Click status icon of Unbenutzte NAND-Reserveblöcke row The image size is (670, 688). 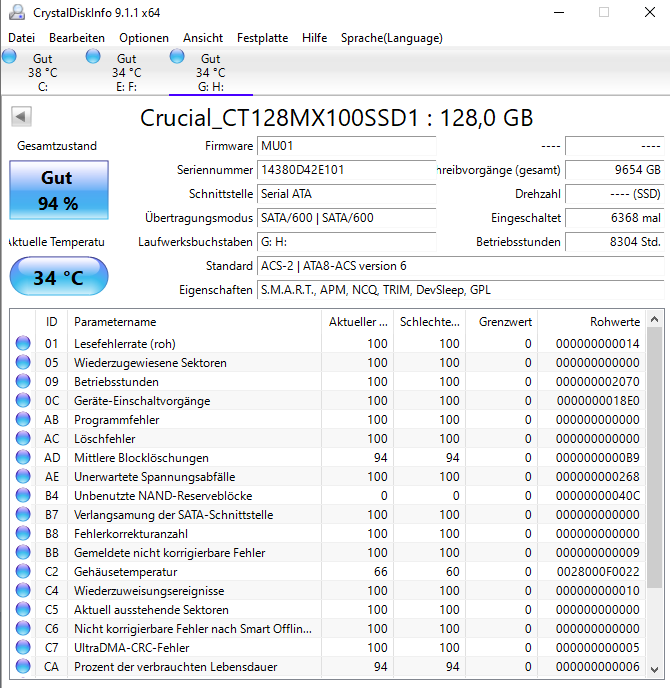click(x=23, y=495)
